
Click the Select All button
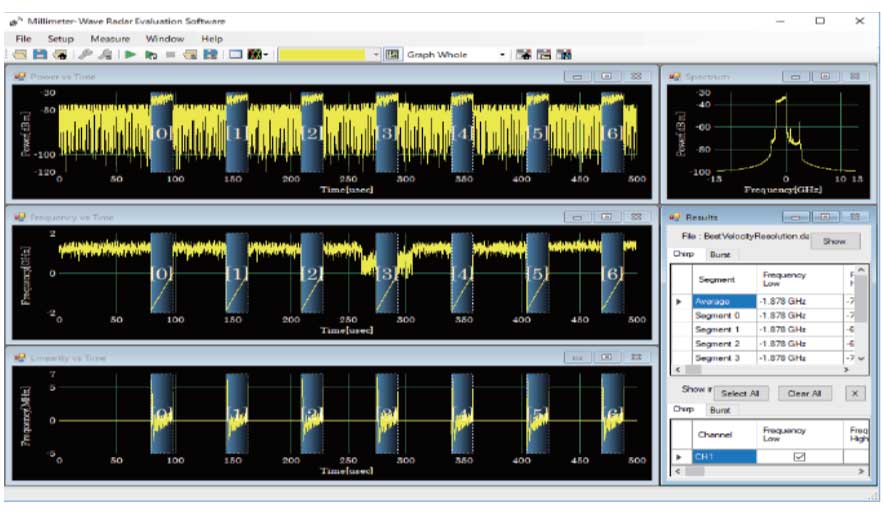(740, 393)
